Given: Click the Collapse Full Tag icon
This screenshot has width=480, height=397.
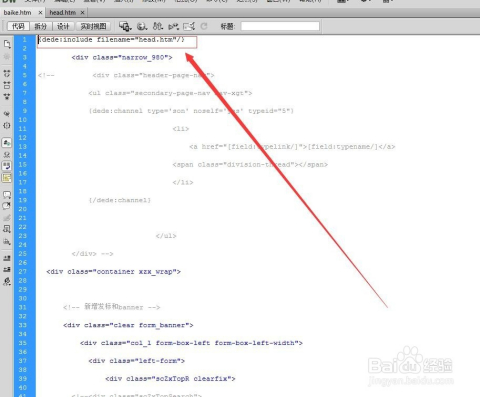Looking at the screenshot, I should [7, 73].
